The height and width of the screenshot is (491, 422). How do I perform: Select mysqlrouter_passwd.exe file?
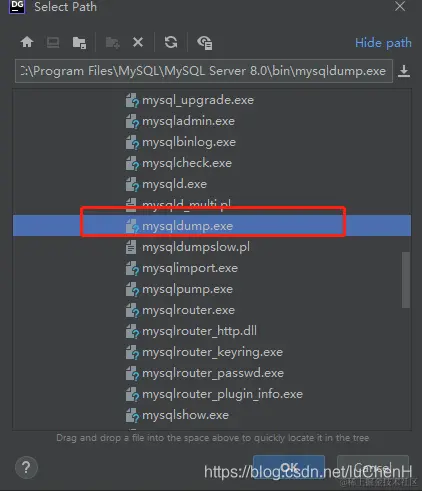point(213,373)
